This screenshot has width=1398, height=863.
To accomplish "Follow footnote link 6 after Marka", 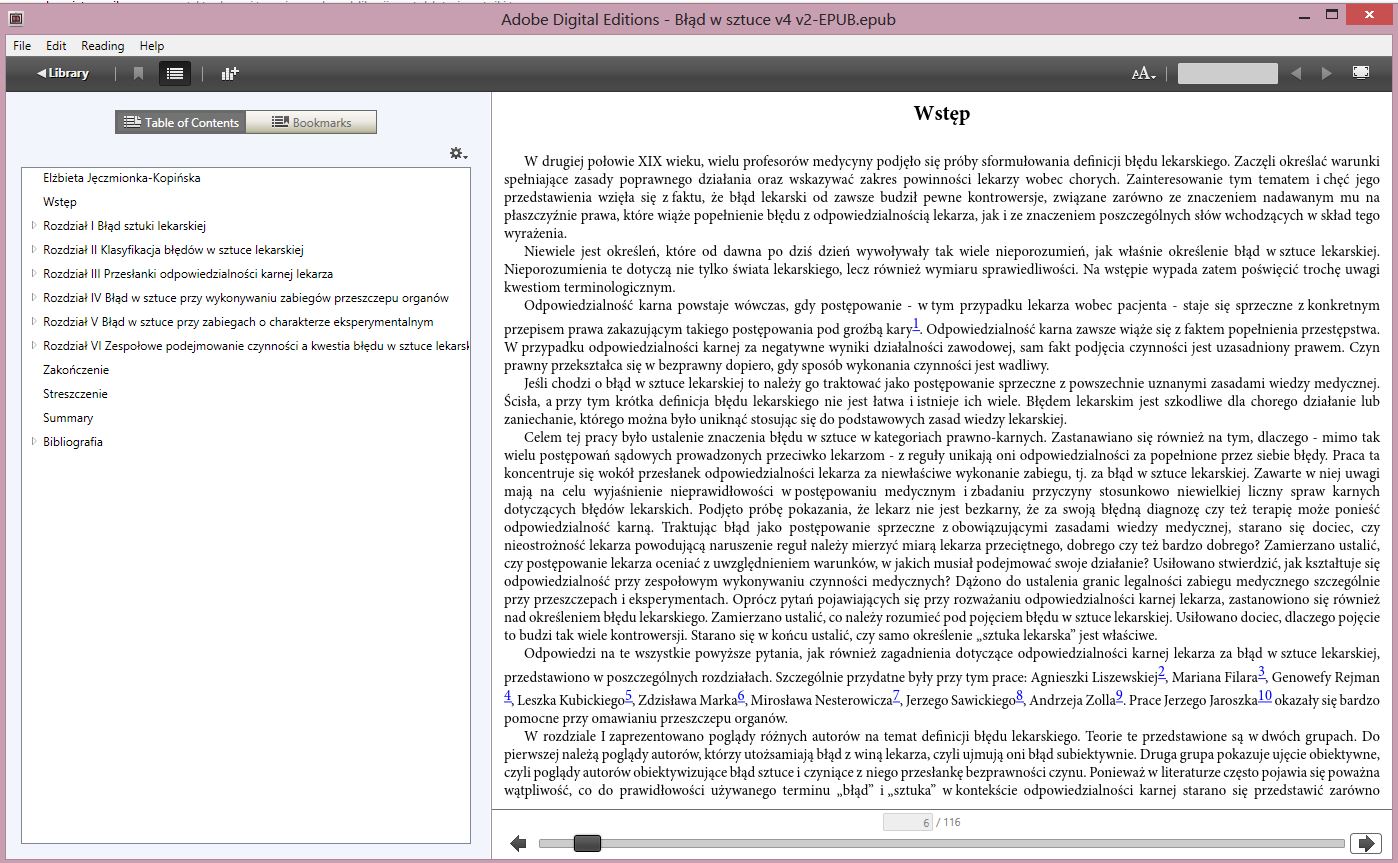I will (x=741, y=696).
